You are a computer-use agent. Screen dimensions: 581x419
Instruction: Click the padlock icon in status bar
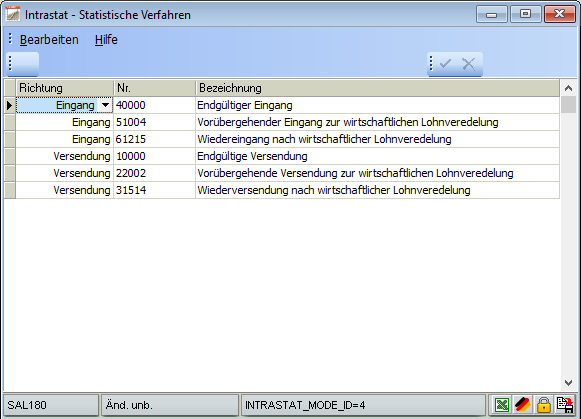click(x=544, y=405)
